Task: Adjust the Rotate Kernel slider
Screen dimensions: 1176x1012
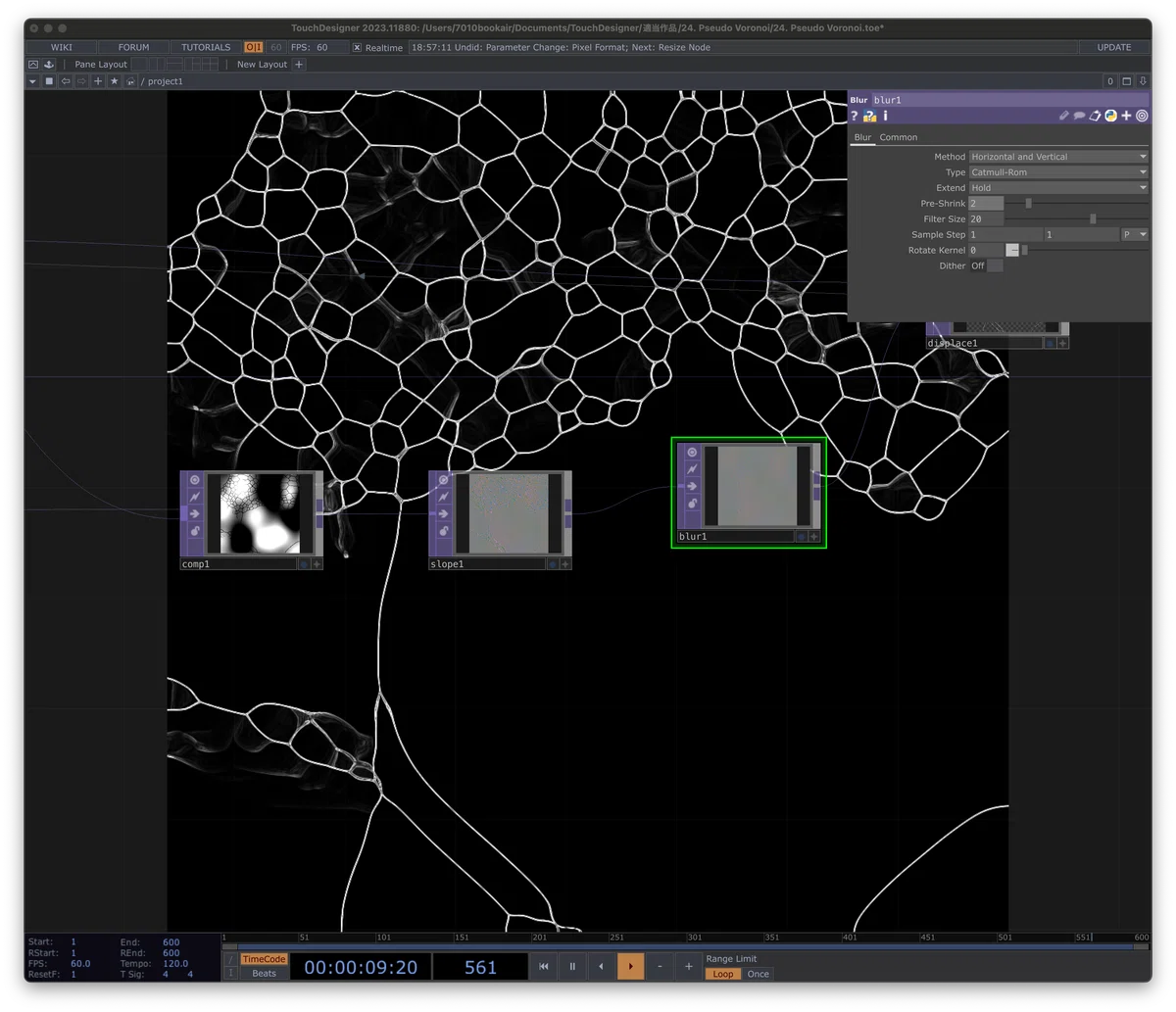Action: coord(1084,251)
